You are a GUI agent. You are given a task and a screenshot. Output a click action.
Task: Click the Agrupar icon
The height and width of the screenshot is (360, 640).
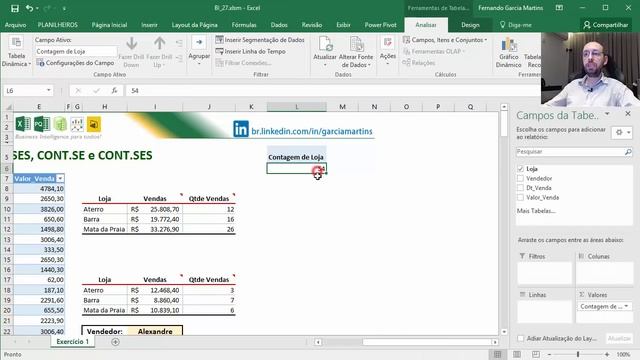click(199, 42)
